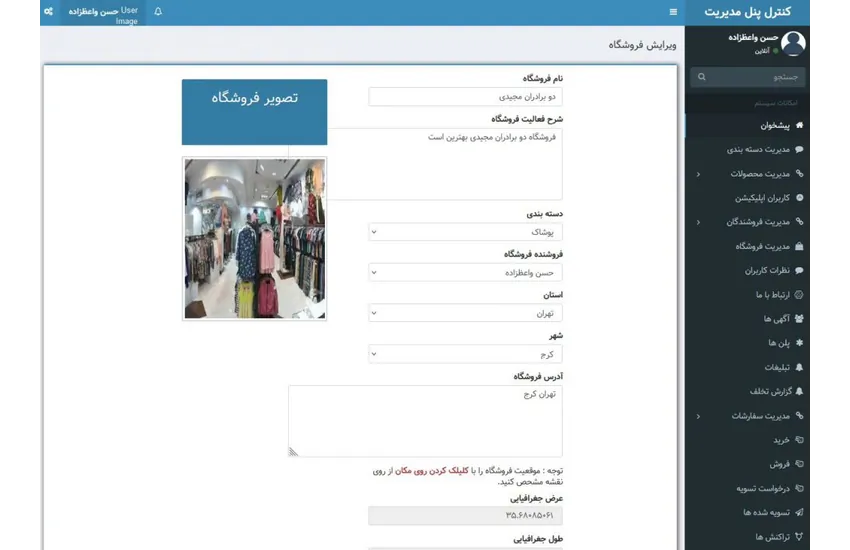Click the home icon next to پیشخوان
The image size is (850, 550).
[x=799, y=125]
